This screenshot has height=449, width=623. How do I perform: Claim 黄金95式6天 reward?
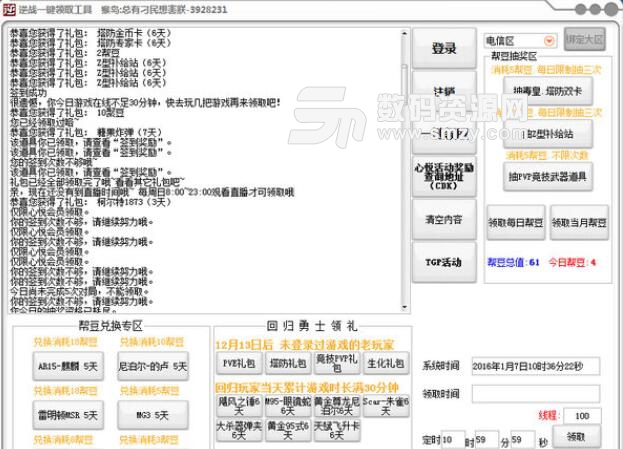[x=288, y=430]
